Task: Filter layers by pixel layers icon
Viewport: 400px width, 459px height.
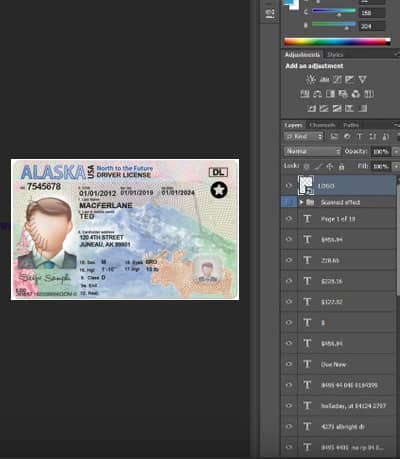Action: (x=334, y=136)
